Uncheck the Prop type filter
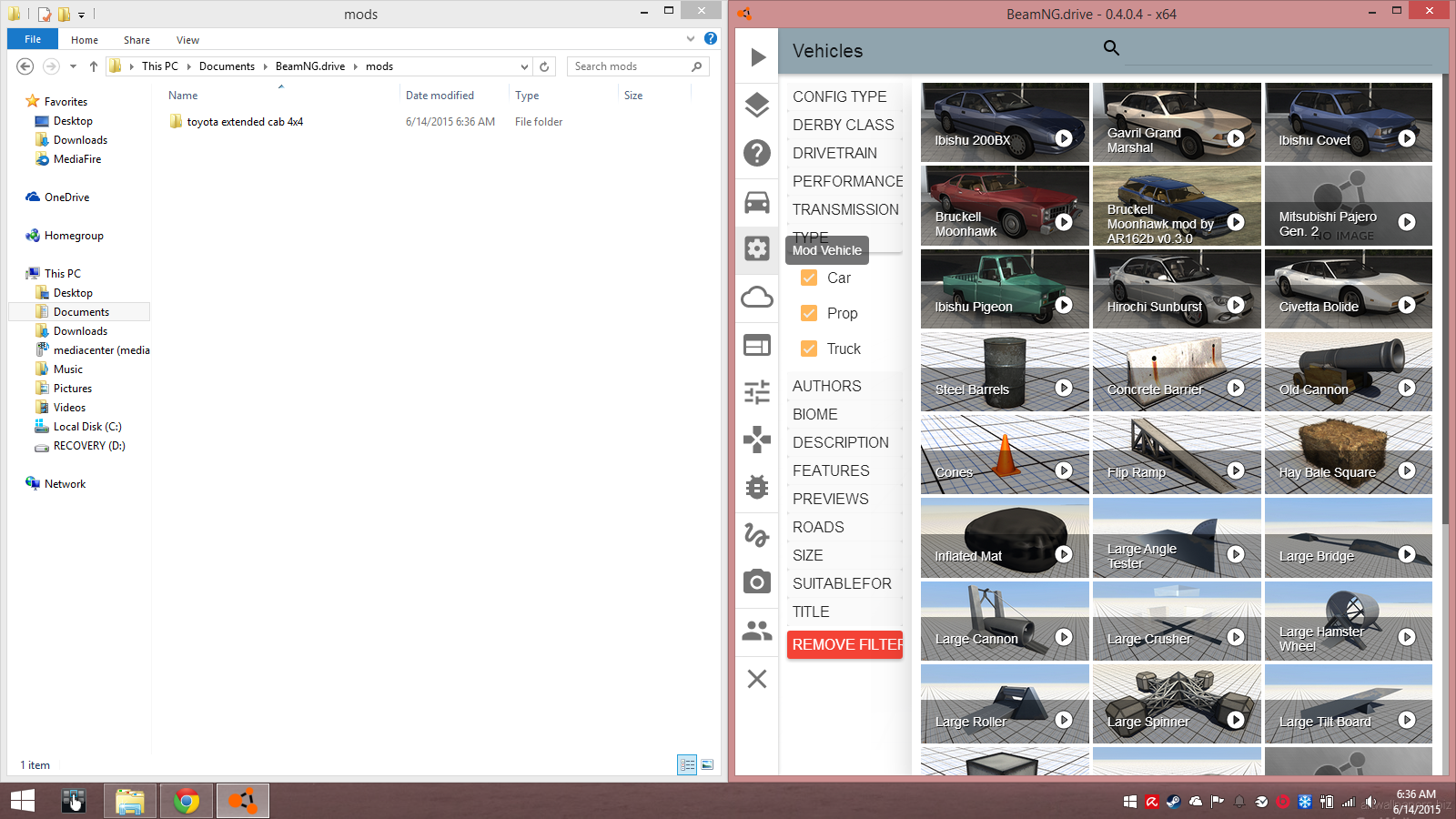The width and height of the screenshot is (1456, 819). pyautogui.click(x=809, y=313)
